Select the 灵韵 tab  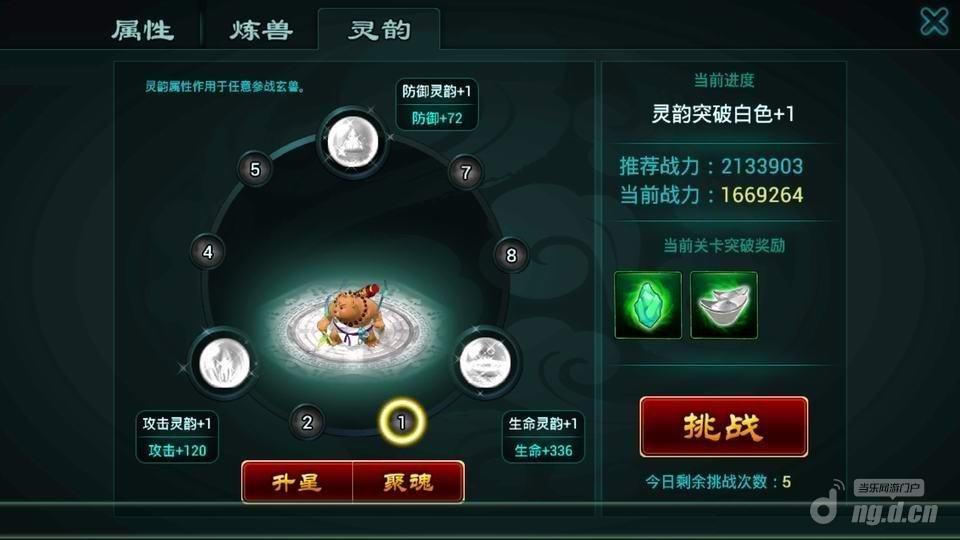[x=379, y=30]
